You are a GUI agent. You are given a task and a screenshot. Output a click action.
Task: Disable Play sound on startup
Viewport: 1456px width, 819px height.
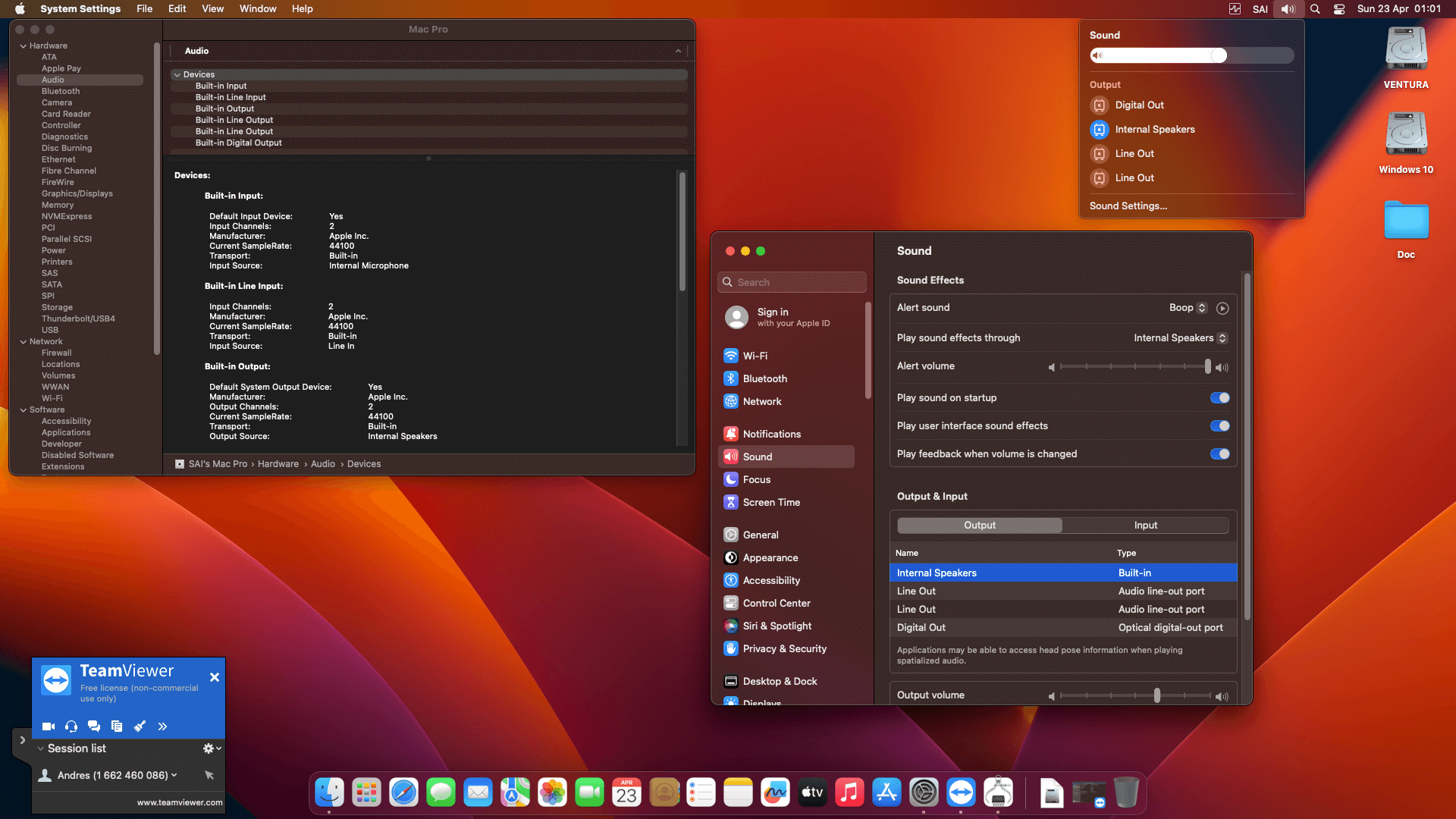pos(1219,398)
